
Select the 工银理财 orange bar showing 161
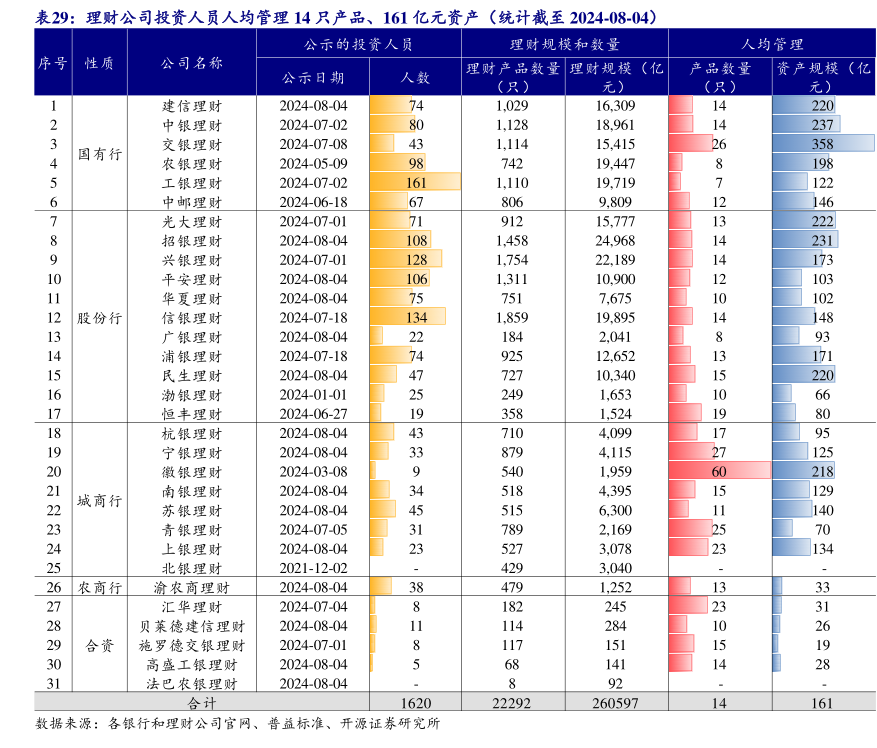[x=415, y=183]
